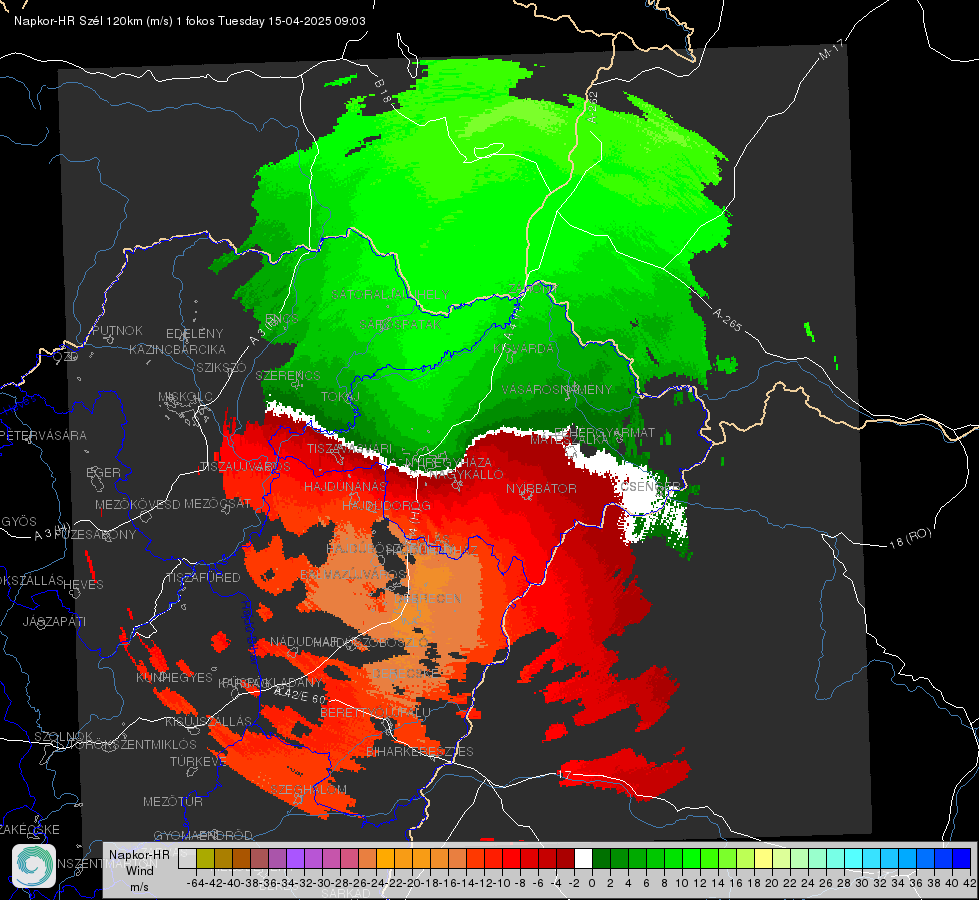This screenshot has width=979, height=900.
Task: Click the EDELÉNY town label
Action: tap(194, 334)
